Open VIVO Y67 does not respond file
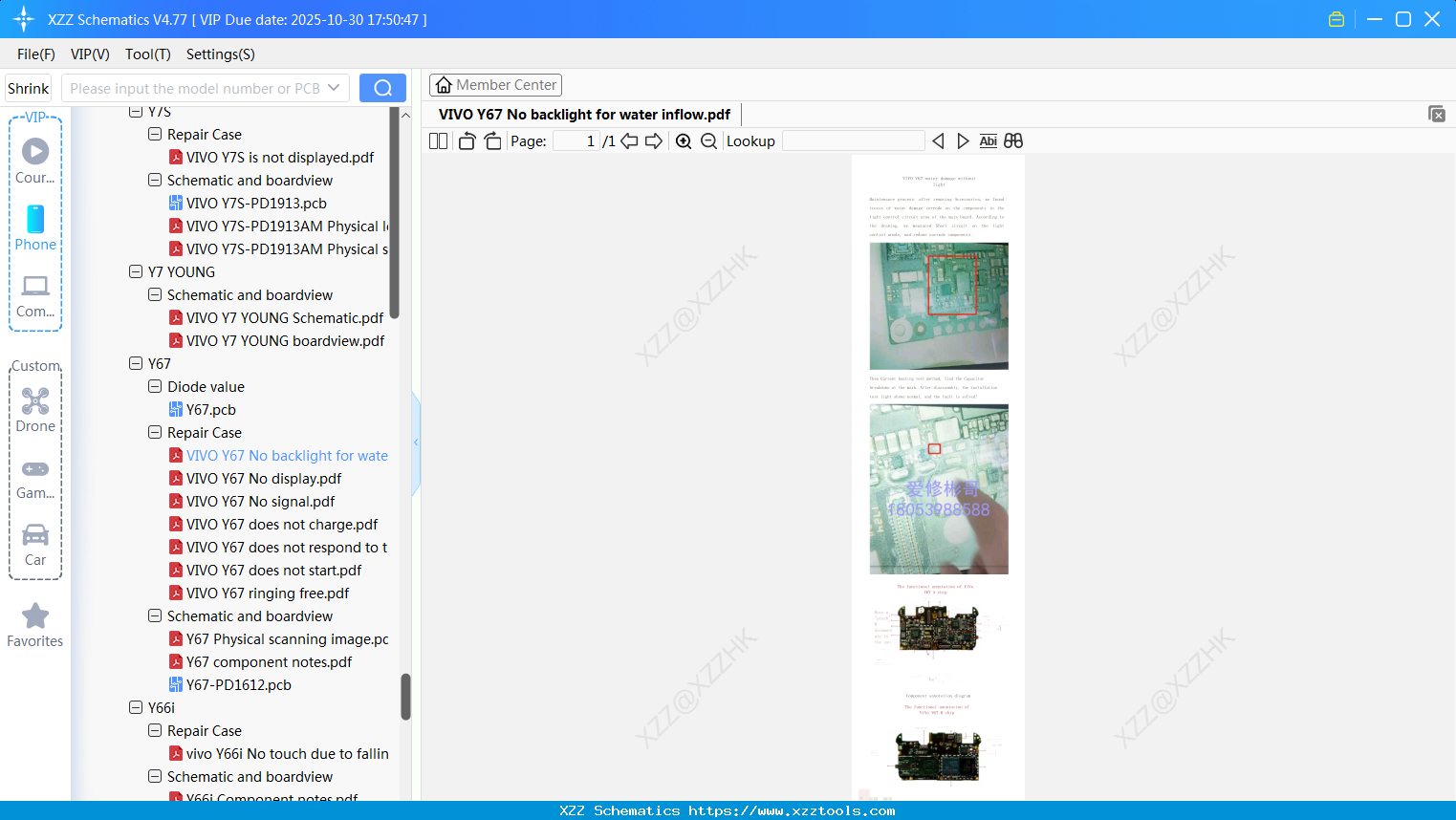The width and height of the screenshot is (1456, 820). [287, 547]
